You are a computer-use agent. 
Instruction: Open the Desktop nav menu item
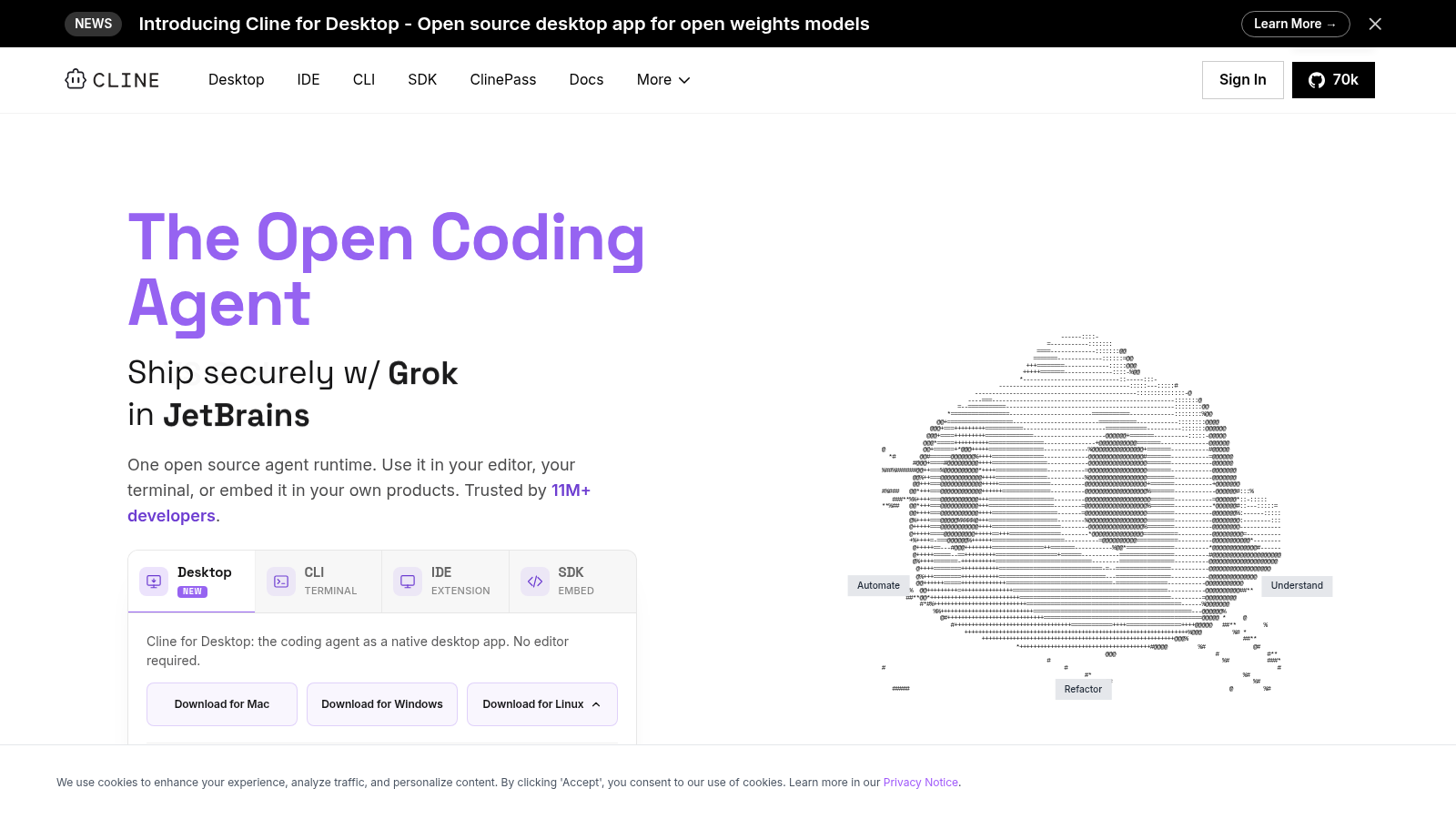point(237,80)
